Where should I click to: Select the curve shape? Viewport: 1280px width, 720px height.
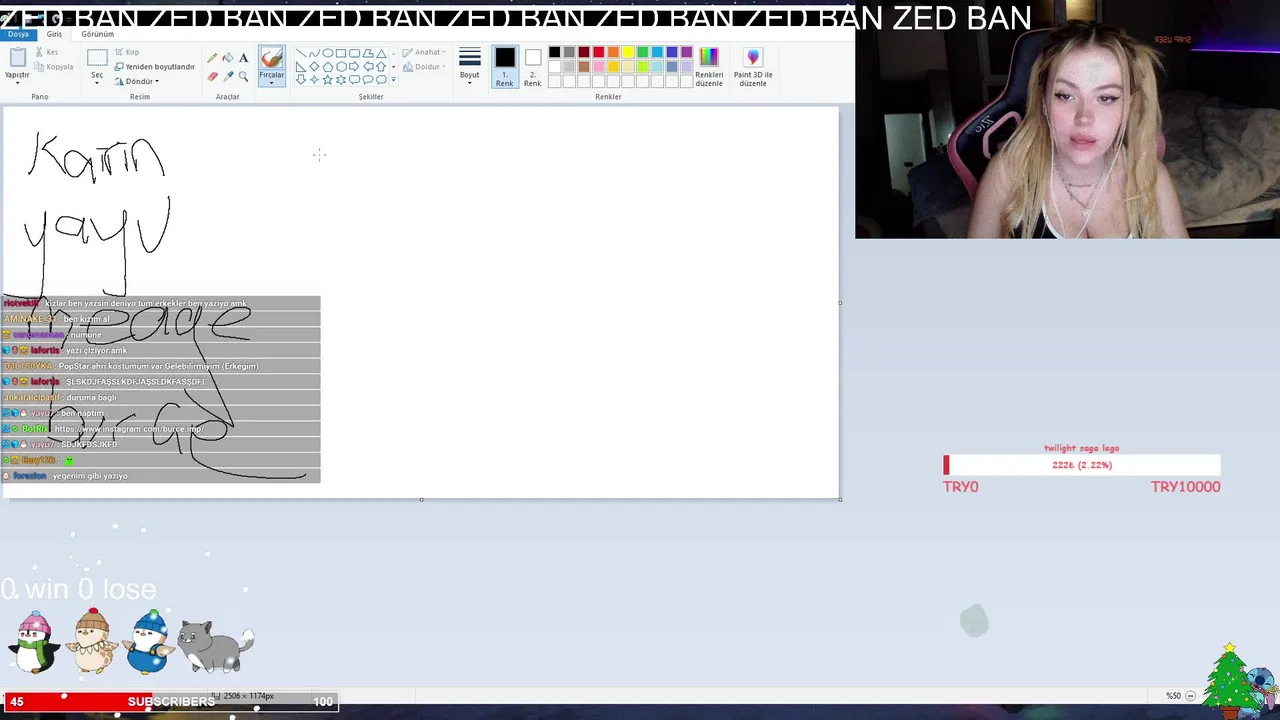pyautogui.click(x=314, y=52)
